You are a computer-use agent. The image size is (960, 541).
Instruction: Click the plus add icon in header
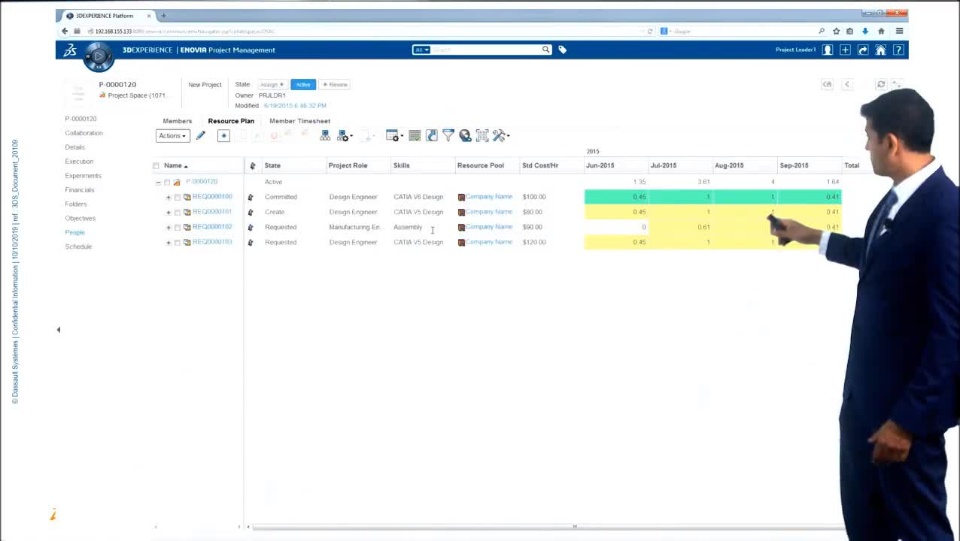point(845,50)
